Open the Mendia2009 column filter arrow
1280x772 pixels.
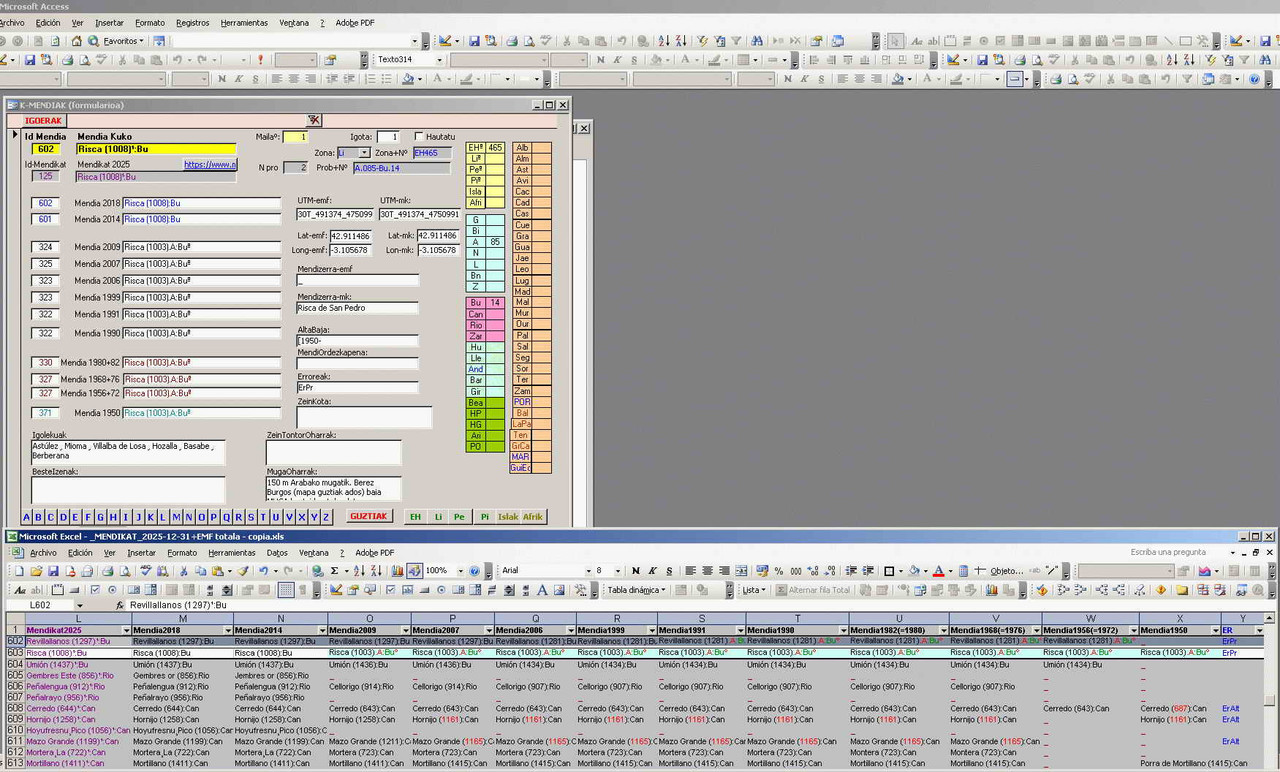pyautogui.click(x=405, y=630)
